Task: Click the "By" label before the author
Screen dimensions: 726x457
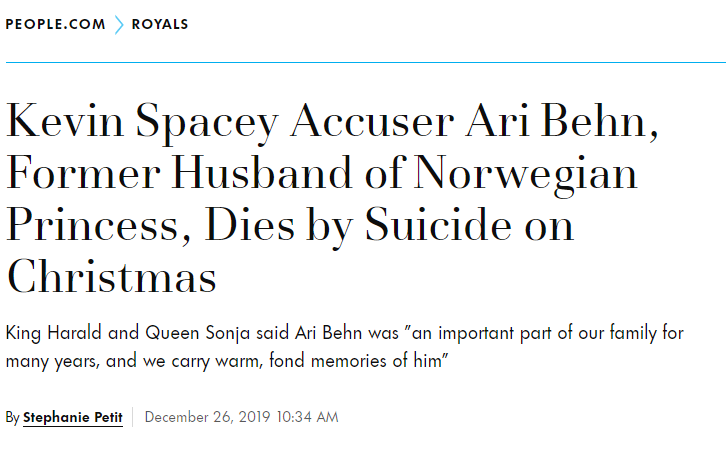Action: point(12,417)
